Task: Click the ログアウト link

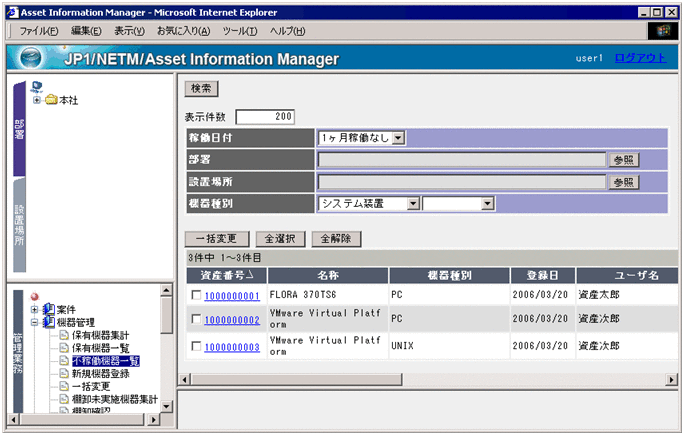Action: (x=640, y=58)
